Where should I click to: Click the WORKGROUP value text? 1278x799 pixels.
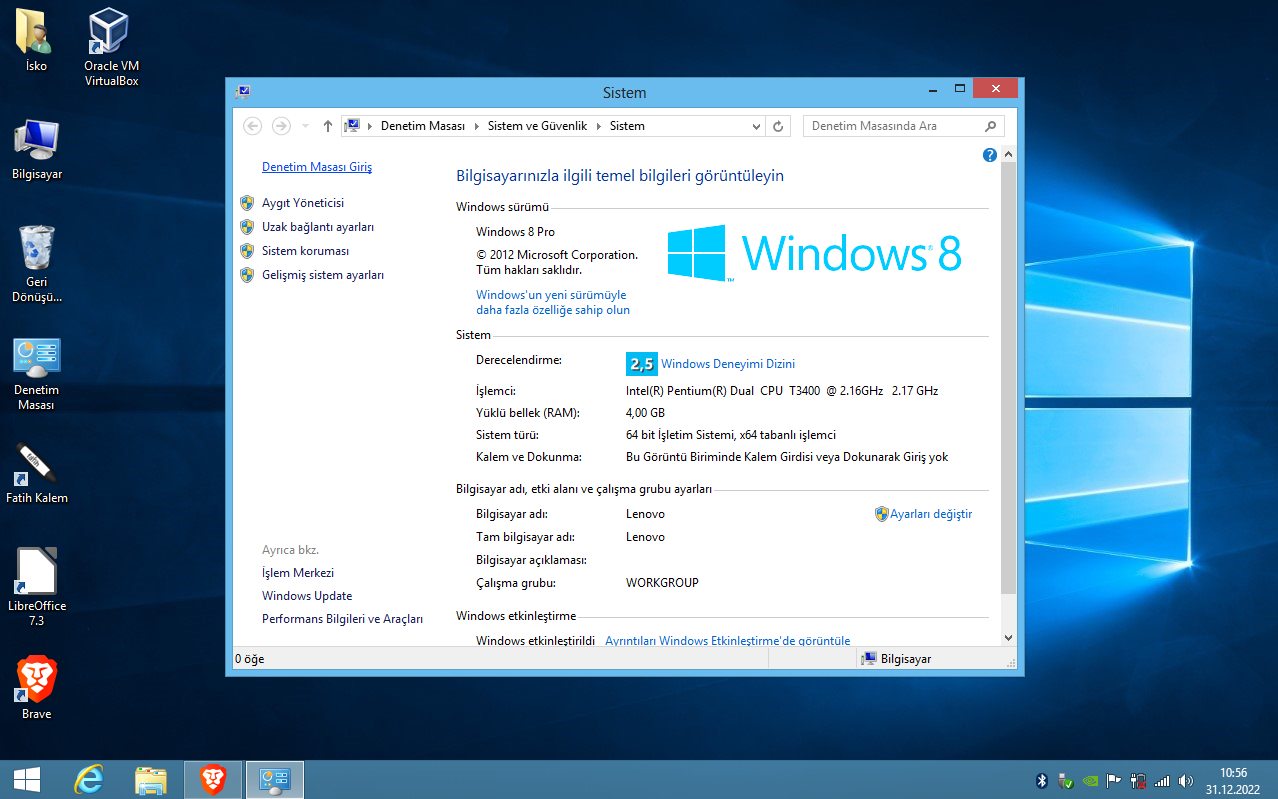pos(662,583)
